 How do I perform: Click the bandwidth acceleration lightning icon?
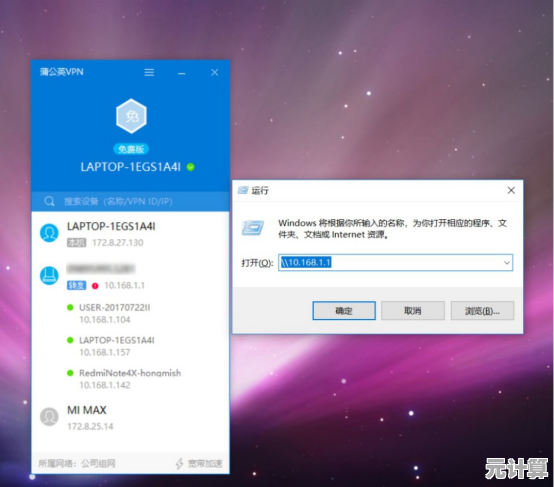tap(179, 464)
